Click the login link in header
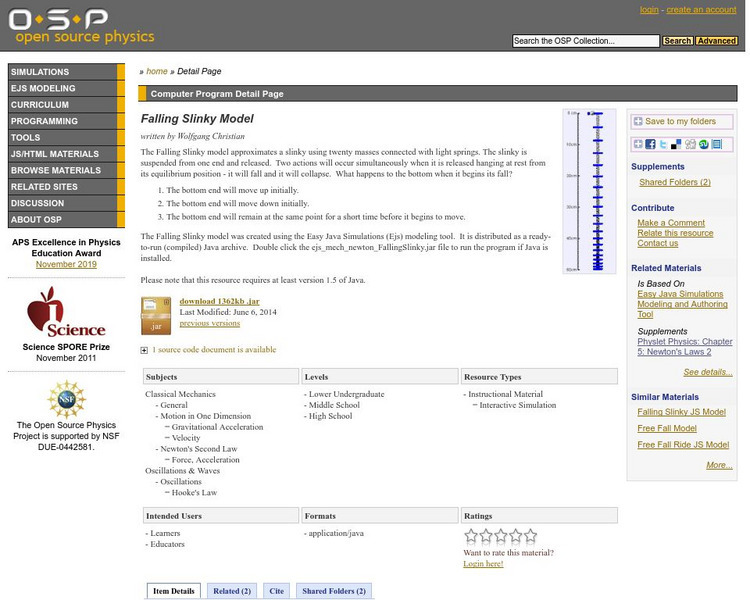 coord(649,10)
